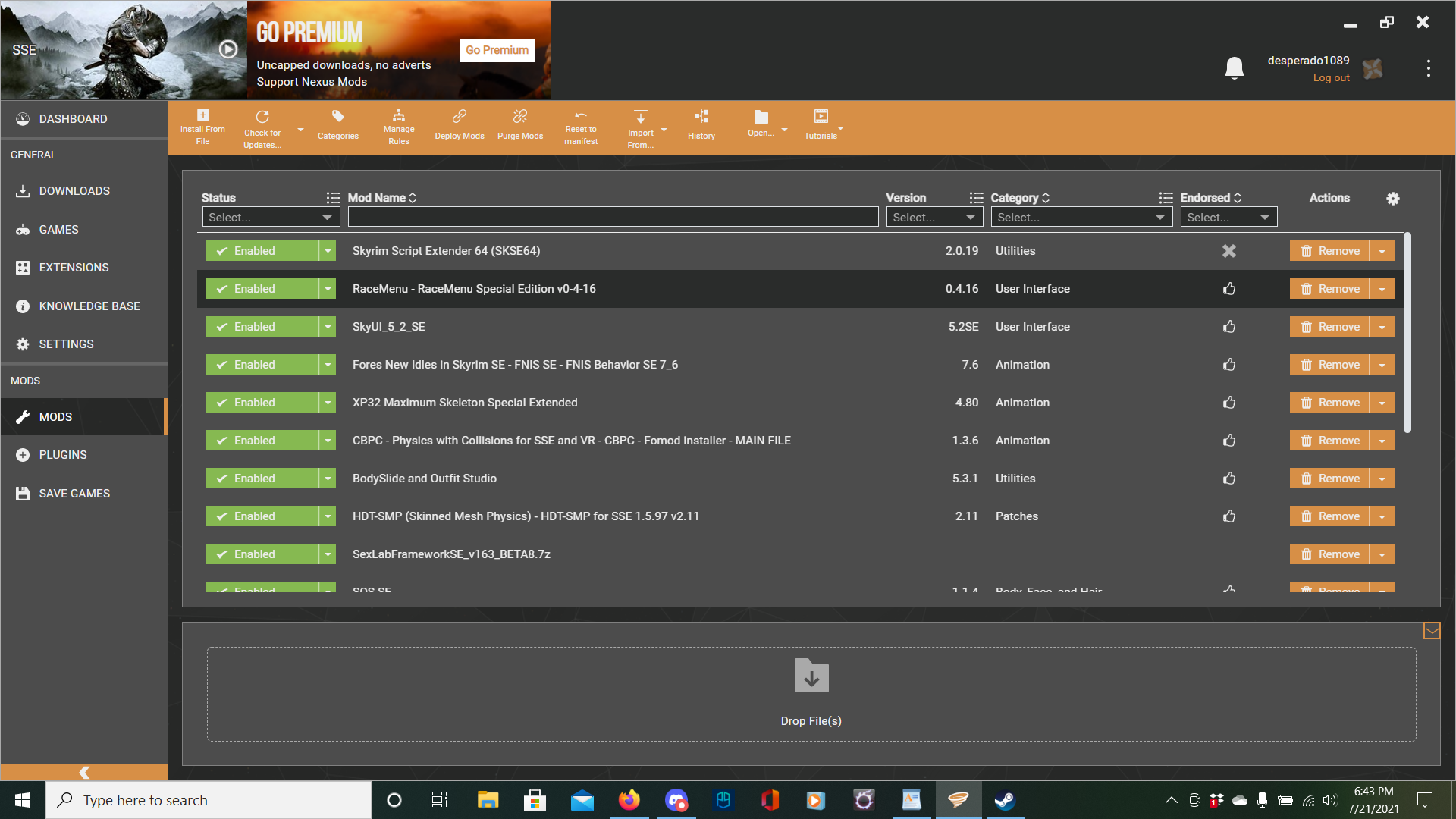The height and width of the screenshot is (819, 1456).
Task: Click the Purge Mods toolbar icon
Action: click(520, 125)
